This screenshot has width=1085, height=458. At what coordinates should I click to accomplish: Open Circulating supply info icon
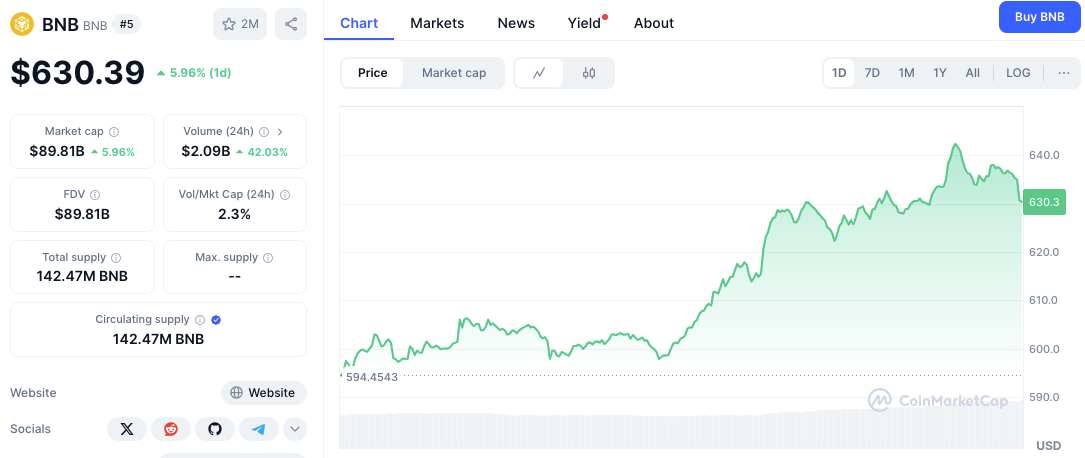point(200,320)
